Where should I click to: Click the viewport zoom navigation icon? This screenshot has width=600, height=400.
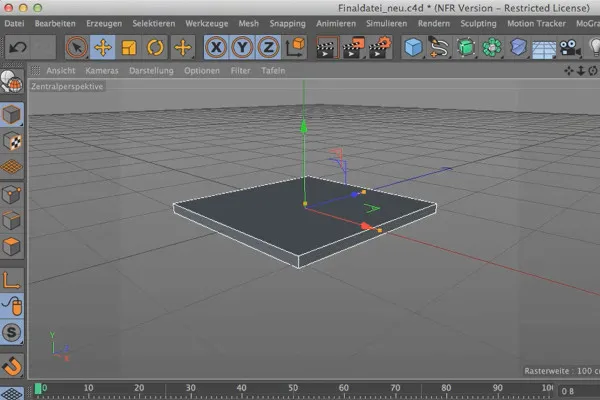point(581,70)
